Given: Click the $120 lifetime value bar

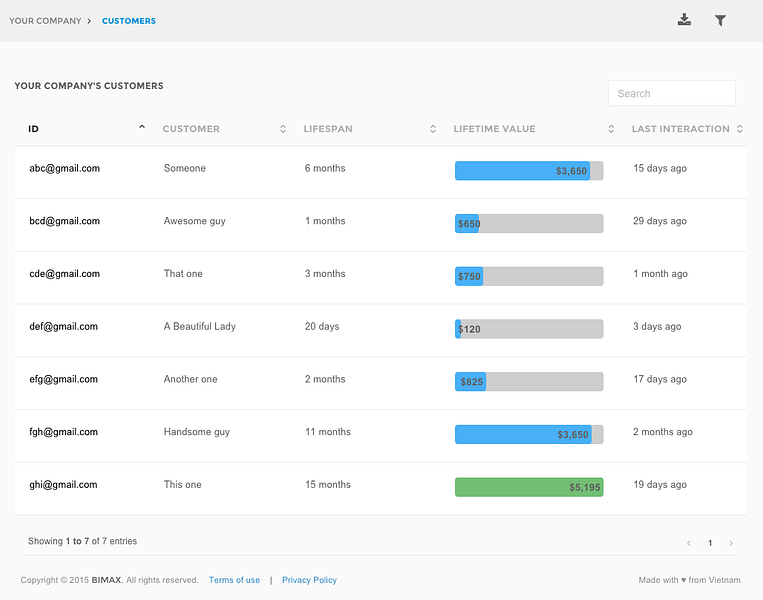Looking at the screenshot, I should 529,329.
